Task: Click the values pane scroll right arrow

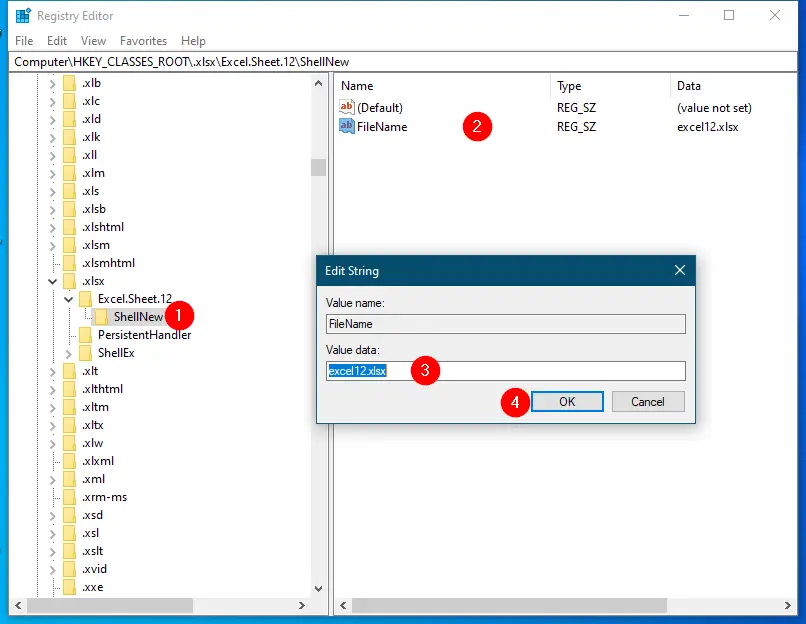Action: click(787, 605)
